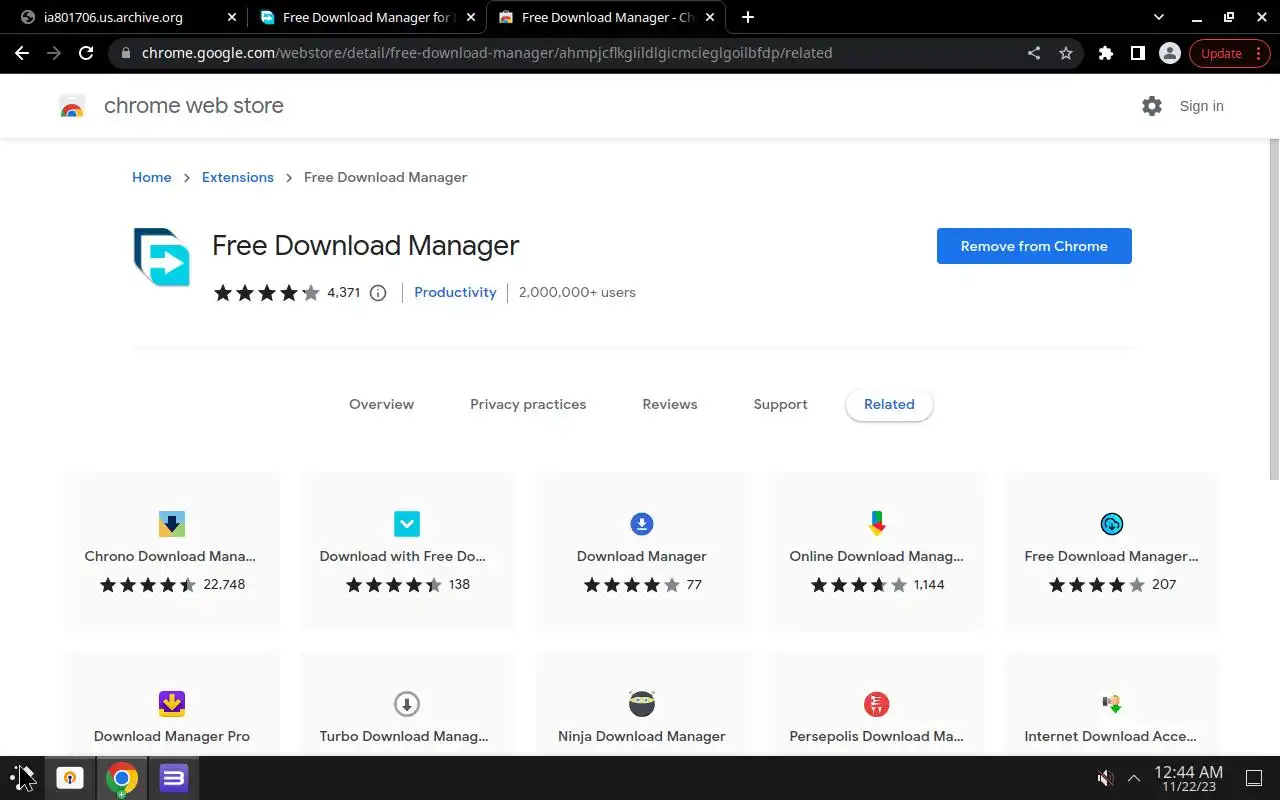Switch to the Overview tab

tap(381, 404)
